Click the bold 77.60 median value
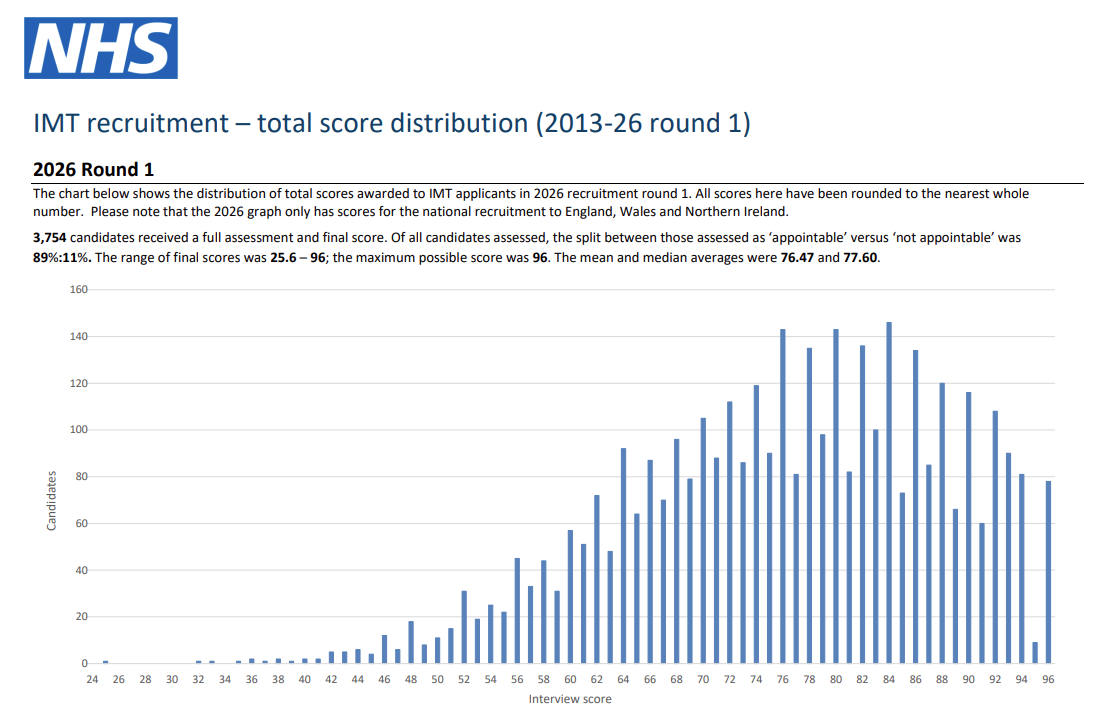The image size is (1093, 724). pyautogui.click(x=859, y=256)
